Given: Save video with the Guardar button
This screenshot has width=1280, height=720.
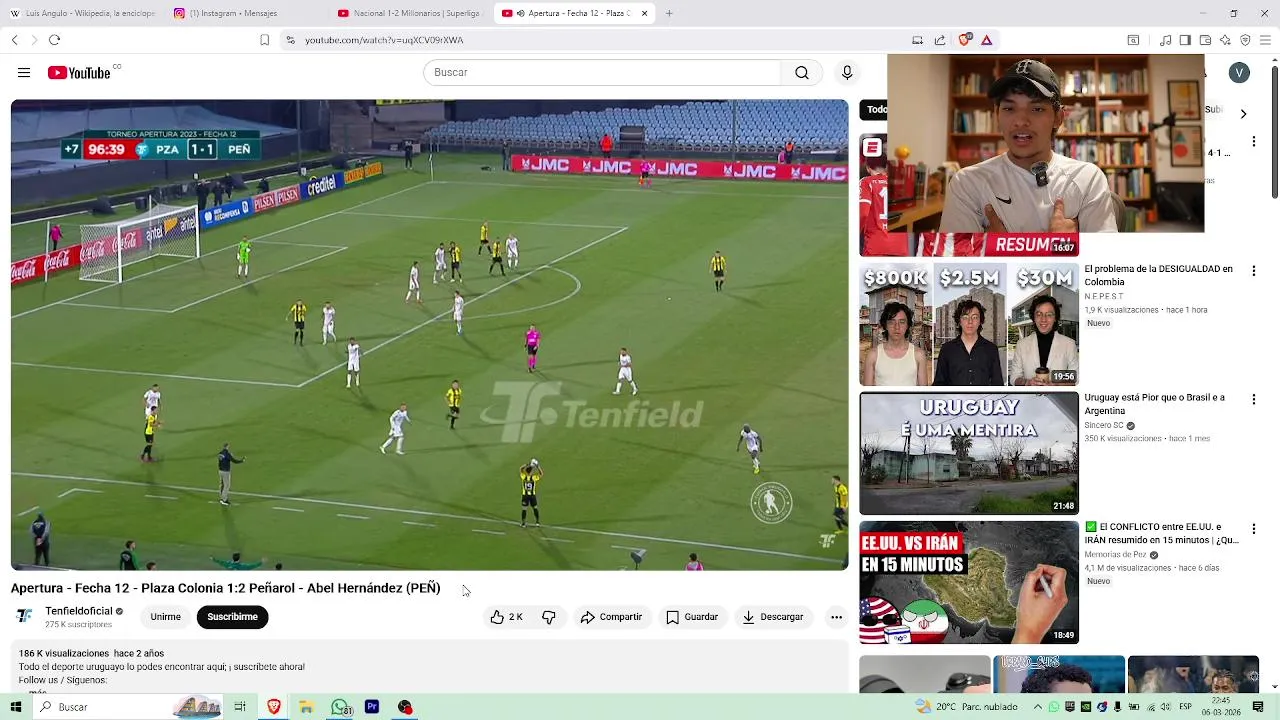Looking at the screenshot, I should (692, 617).
